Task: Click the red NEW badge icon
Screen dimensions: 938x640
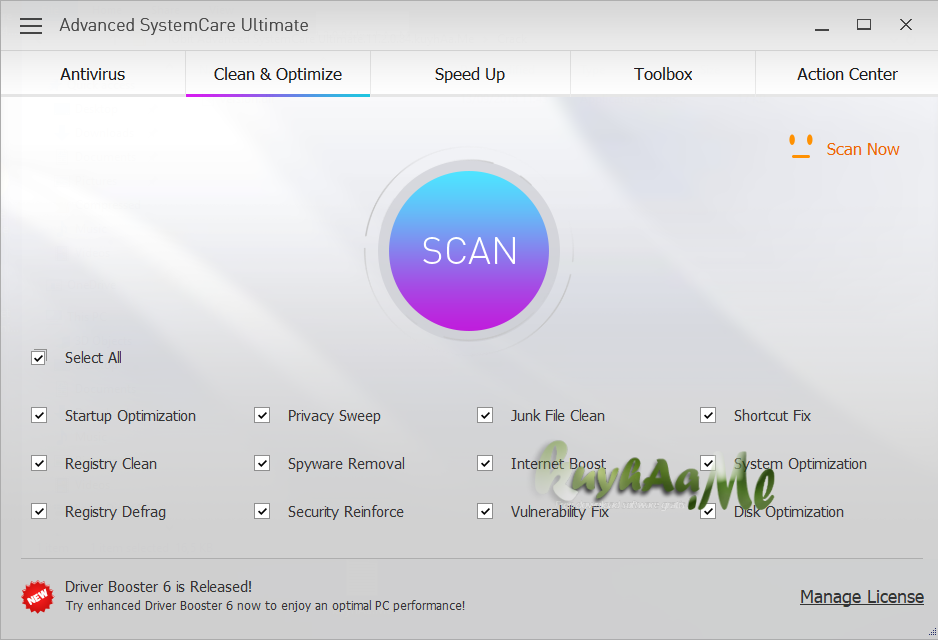Action: (38, 596)
